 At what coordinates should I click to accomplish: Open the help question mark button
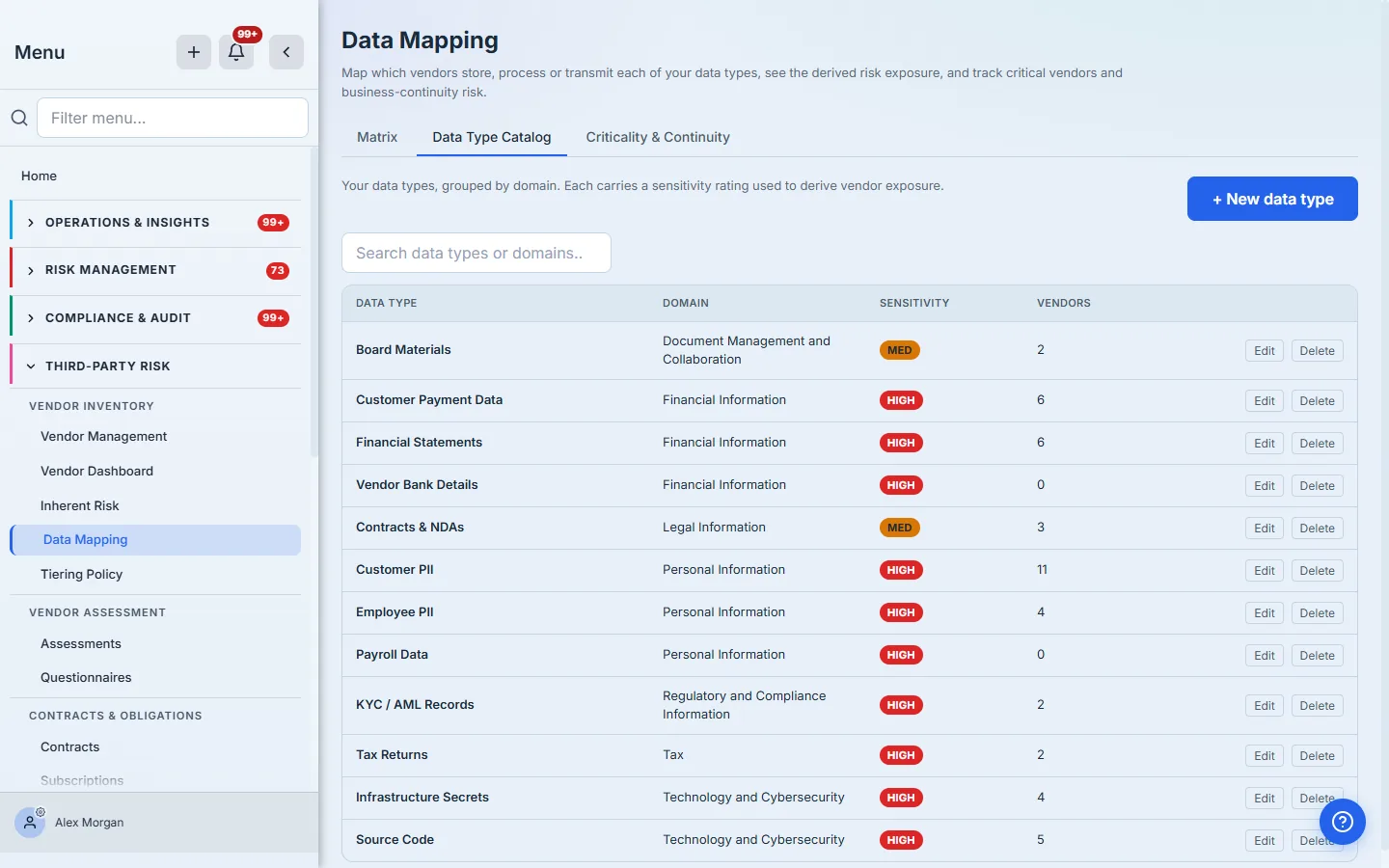[1343, 822]
